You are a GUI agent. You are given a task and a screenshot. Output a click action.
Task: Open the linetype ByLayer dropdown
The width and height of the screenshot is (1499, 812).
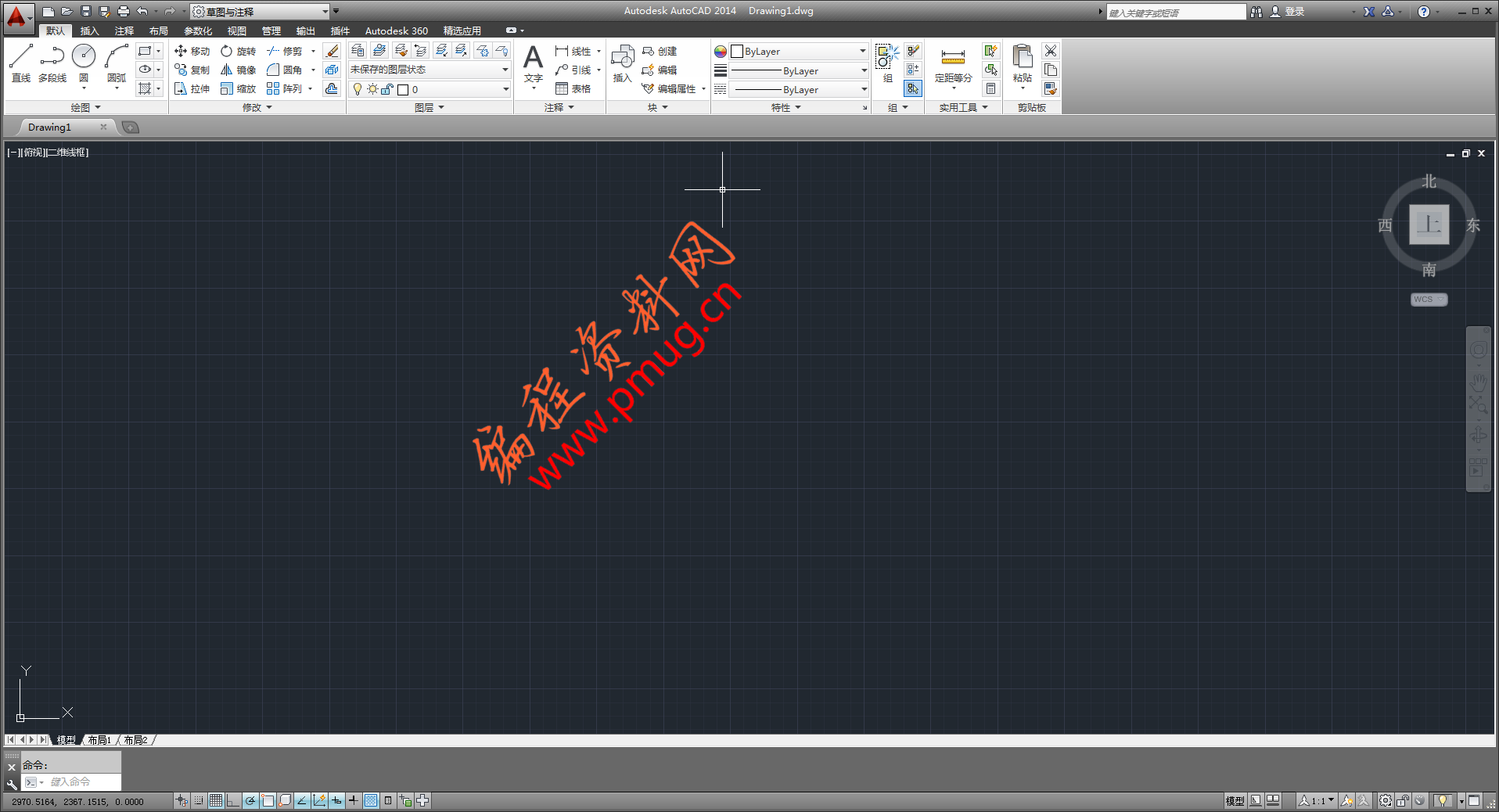(799, 89)
